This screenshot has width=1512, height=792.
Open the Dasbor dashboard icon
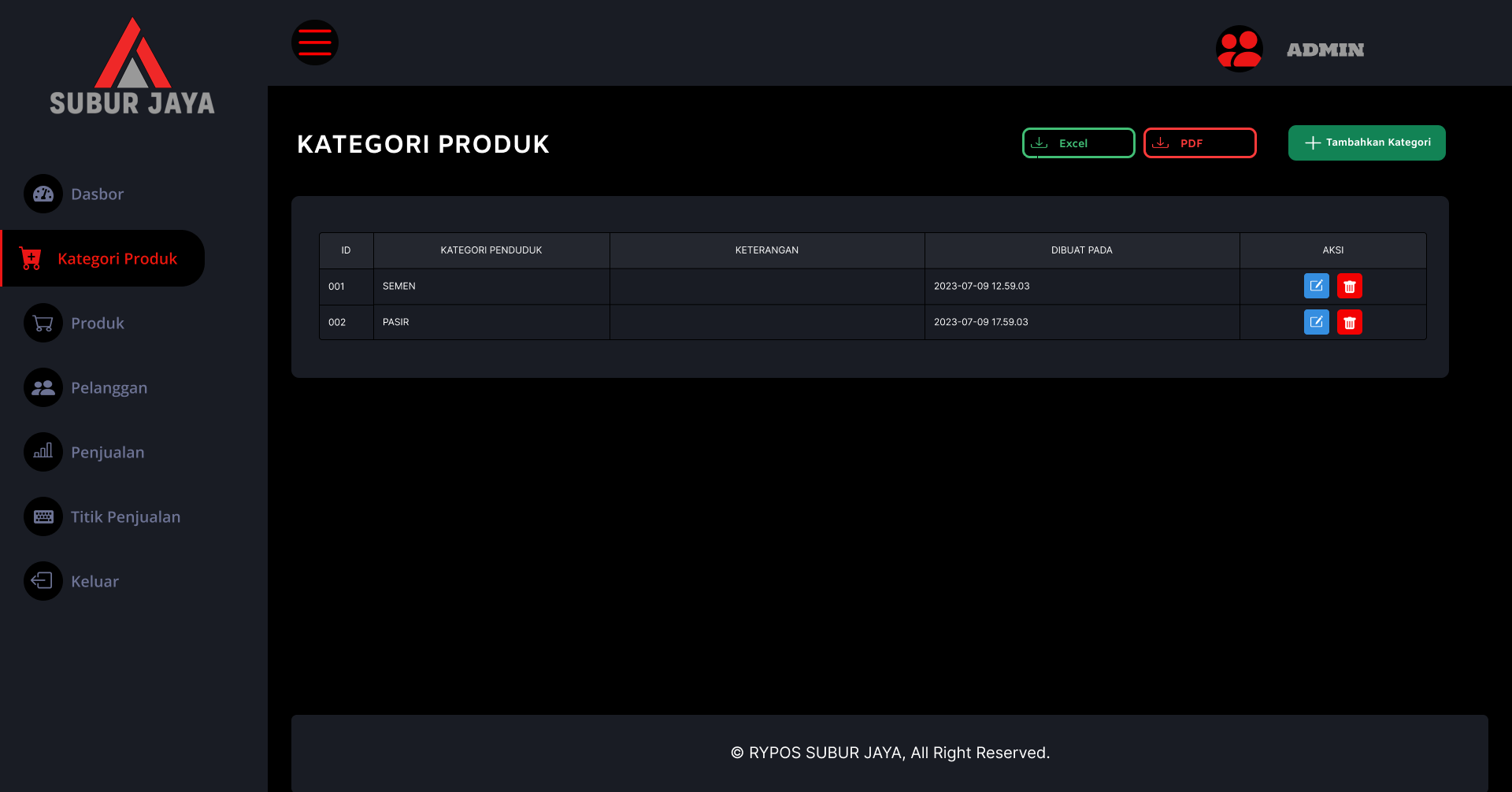(43, 194)
